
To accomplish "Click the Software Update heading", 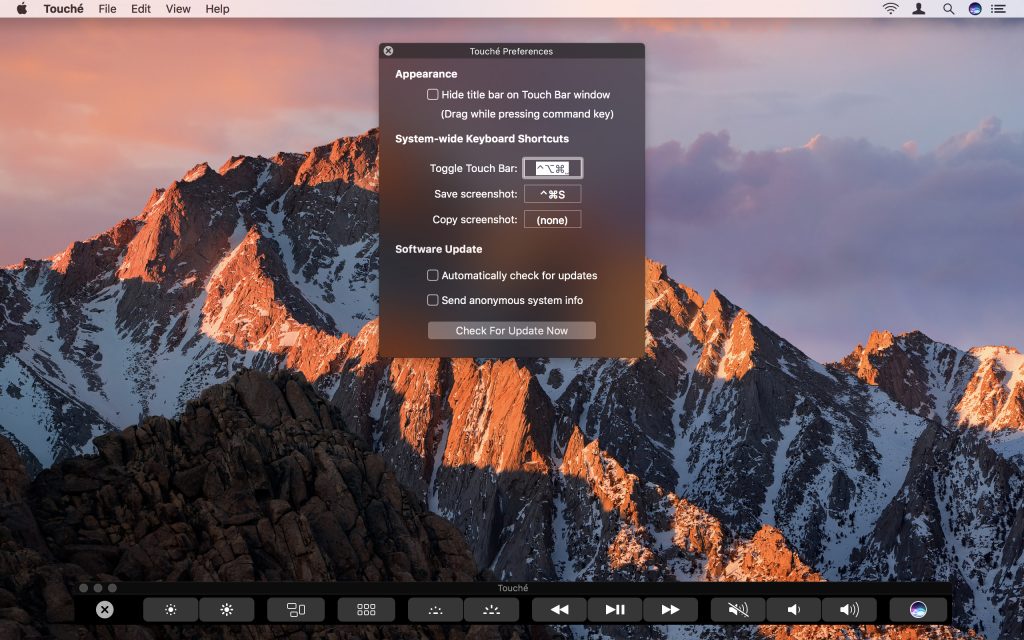I will pyautogui.click(x=439, y=249).
